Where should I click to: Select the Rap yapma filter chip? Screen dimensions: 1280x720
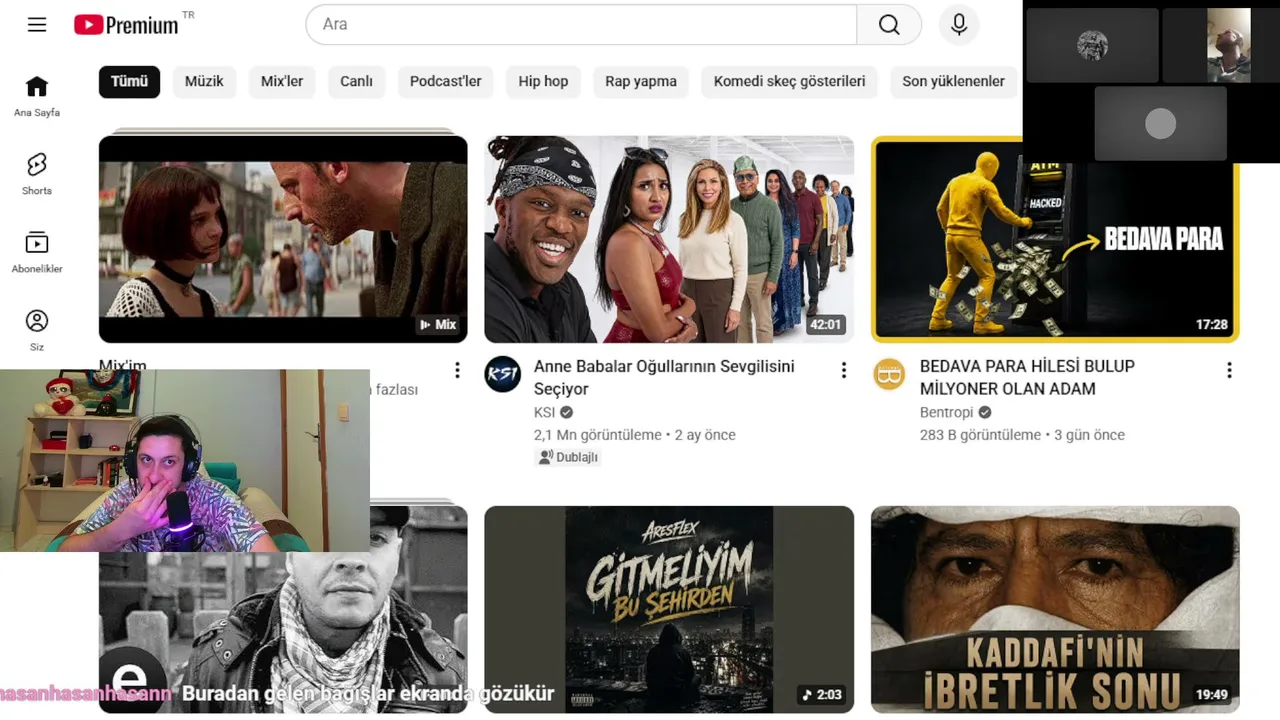(x=641, y=81)
